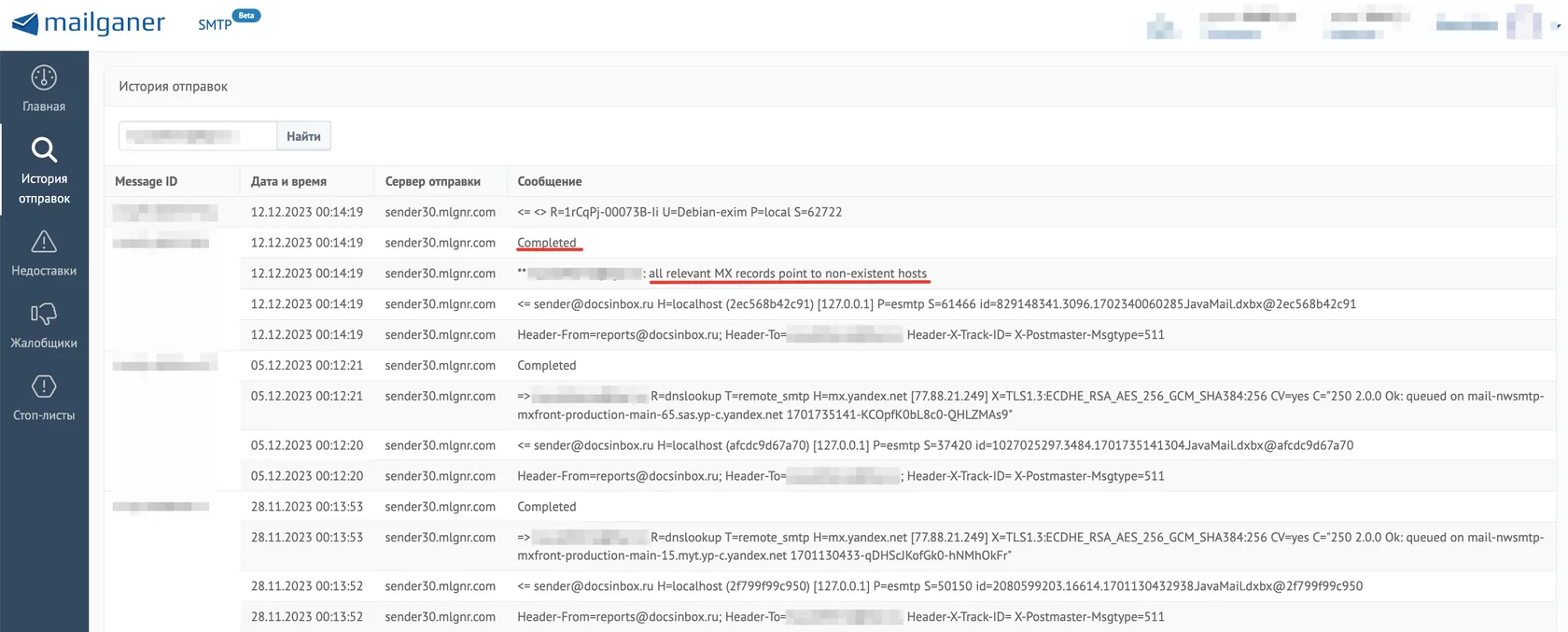Select the underlined Completed message on 12.12.2023

point(547,243)
